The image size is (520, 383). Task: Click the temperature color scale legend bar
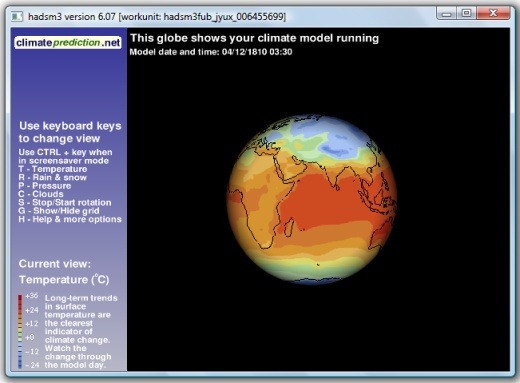pyautogui.click(x=20, y=331)
